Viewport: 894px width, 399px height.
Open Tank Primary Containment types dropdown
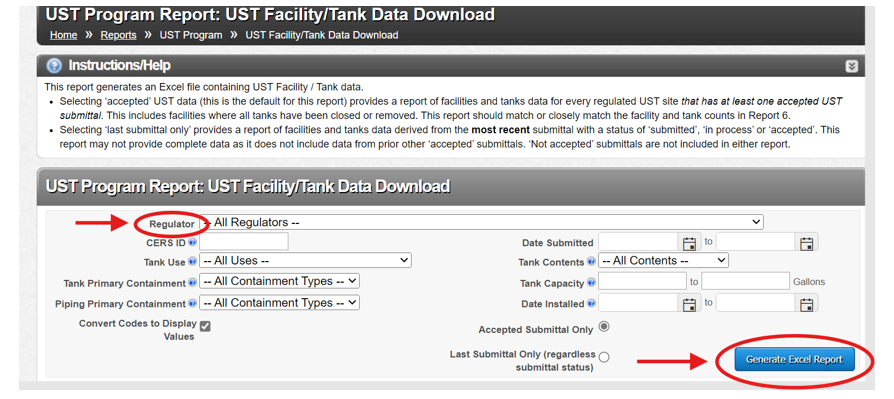tap(279, 281)
